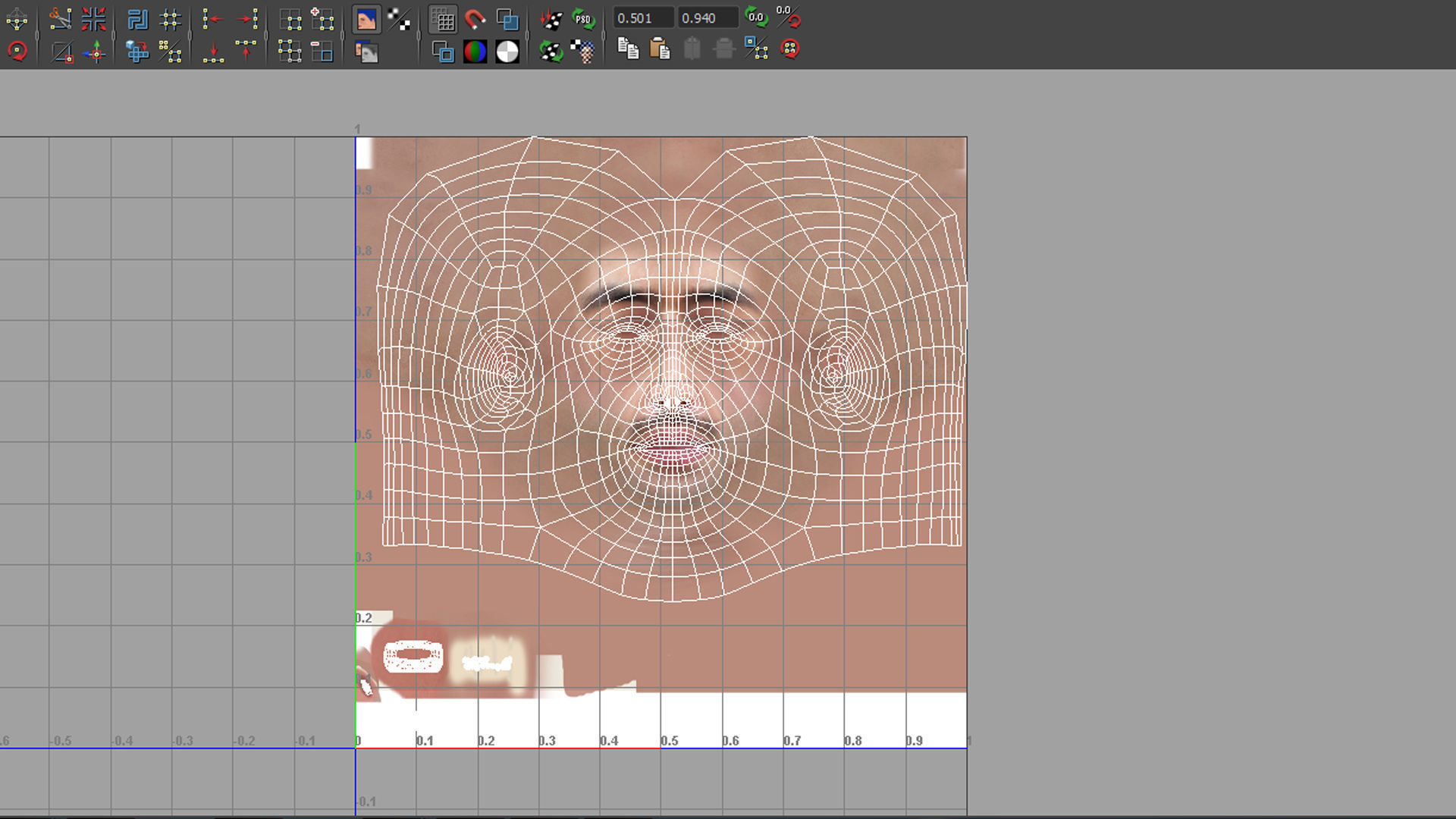Screen dimensions: 1456x819
Task: Select the UV Lattice tool
Action: point(17,18)
